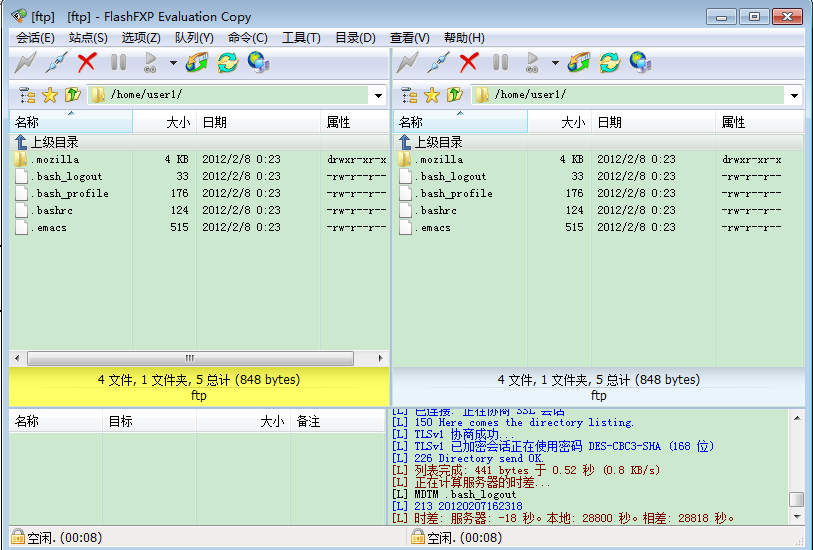This screenshot has width=813, height=550.
Task: Sort left pane by 名称 column header
Action: click(71, 122)
